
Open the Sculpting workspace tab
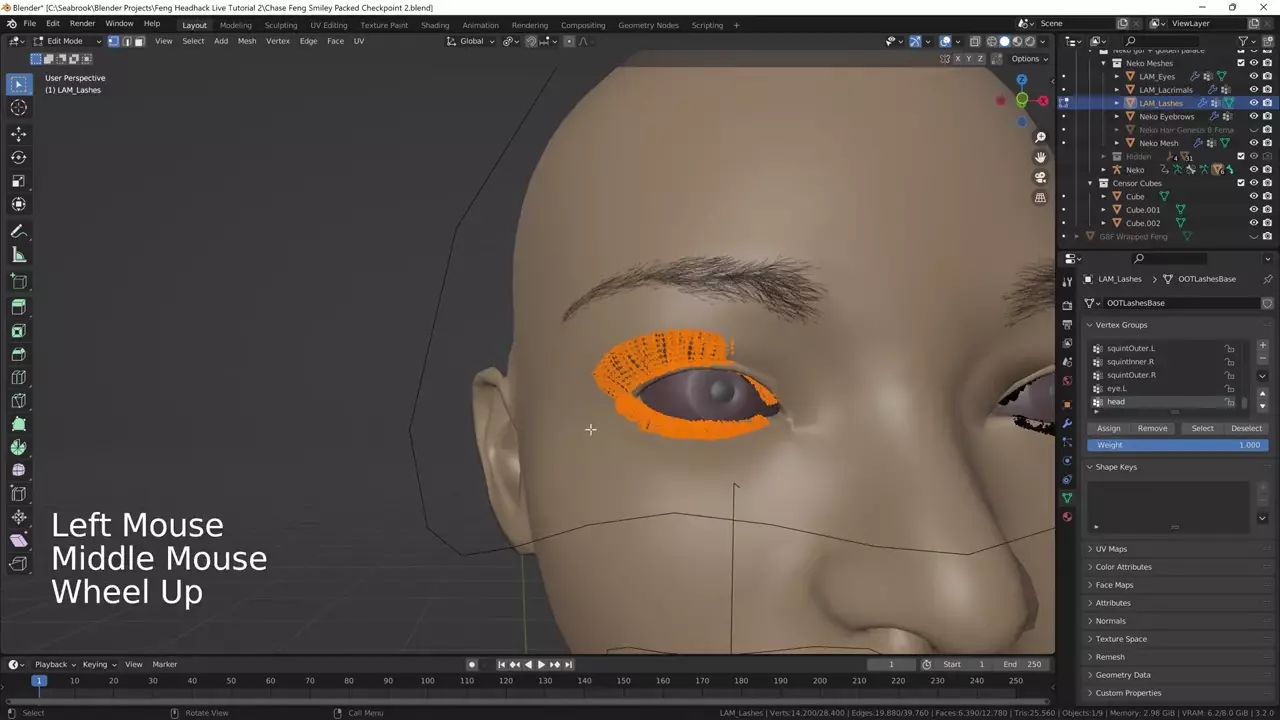tap(280, 25)
